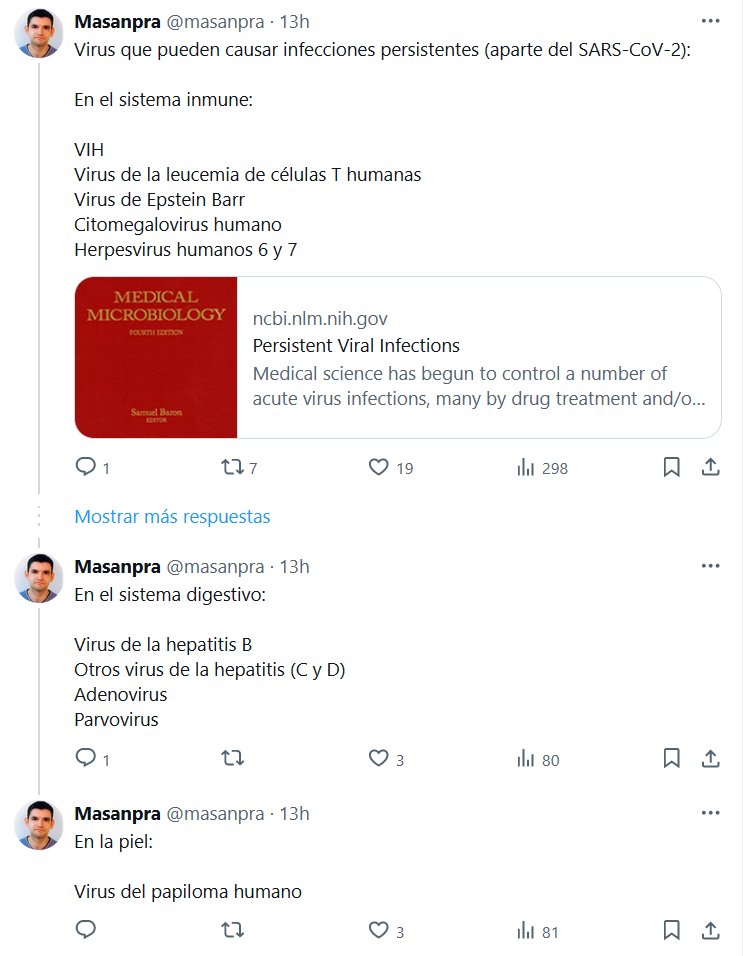
Task: Bookmark the digestive system tweet
Action: (671, 758)
